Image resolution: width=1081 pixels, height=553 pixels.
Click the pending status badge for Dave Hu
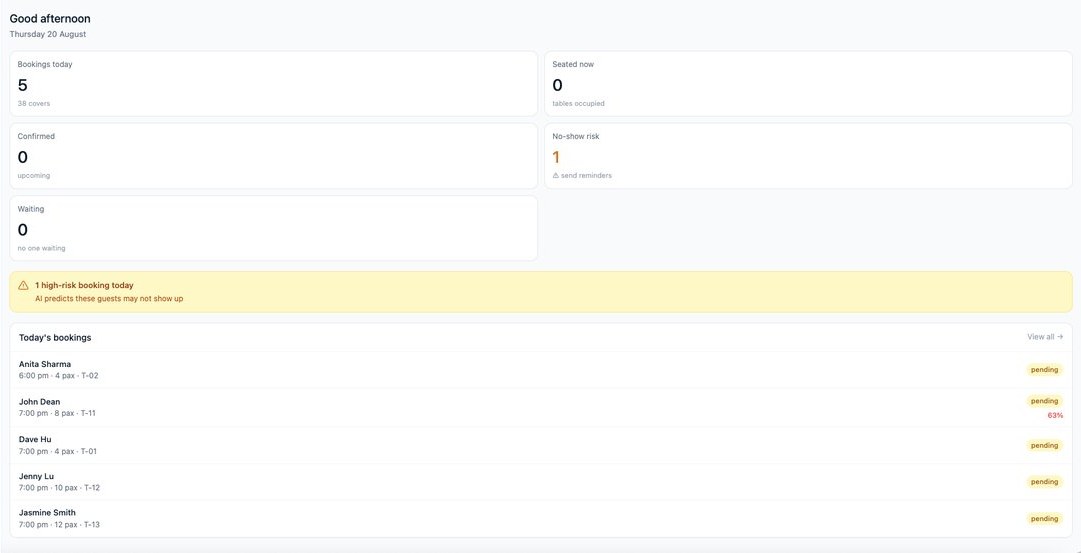coord(1044,445)
